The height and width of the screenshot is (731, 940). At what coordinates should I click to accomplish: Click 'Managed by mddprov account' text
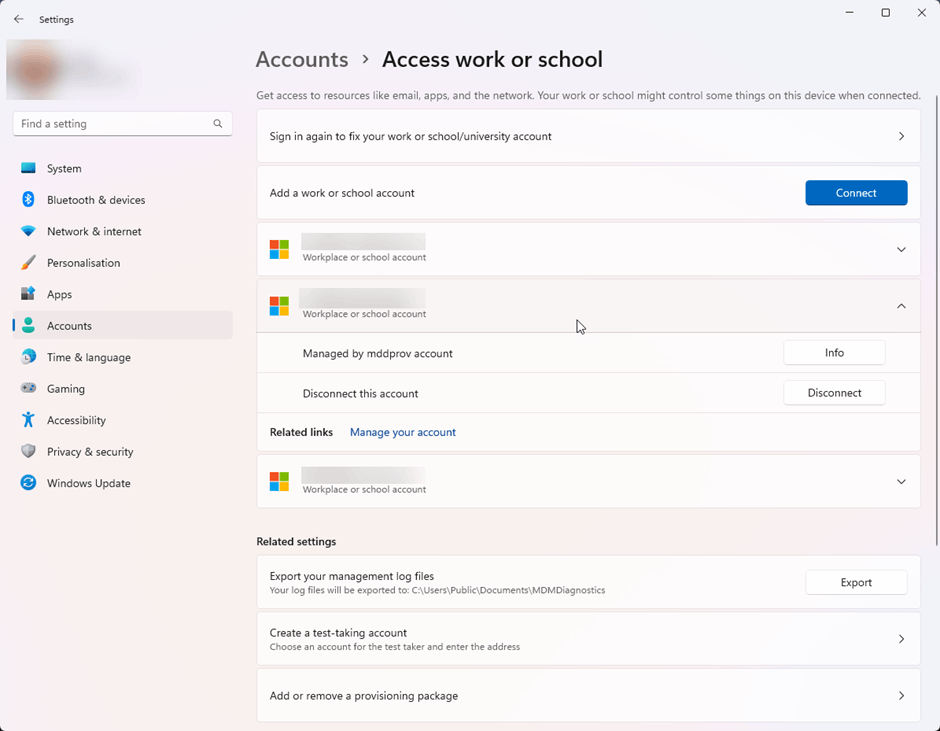378,353
